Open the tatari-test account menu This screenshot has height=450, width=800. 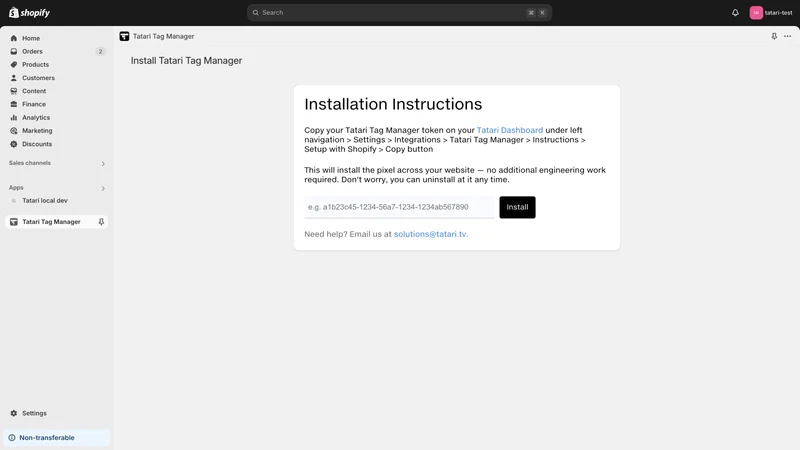[770, 13]
